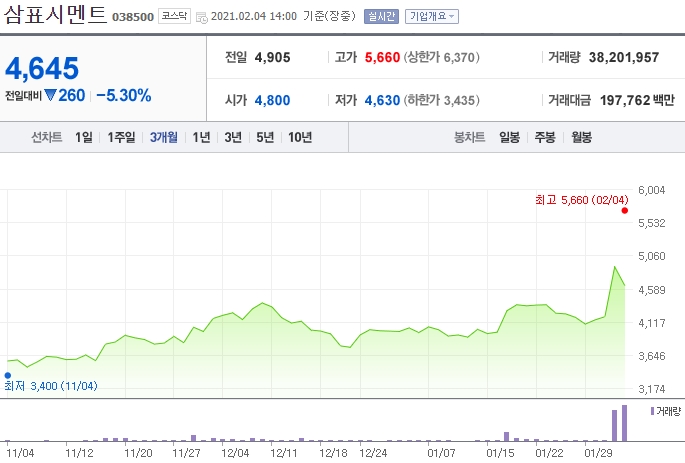Click the 실시간 real-time button
Screen dimensions: 685x463
[381, 17]
